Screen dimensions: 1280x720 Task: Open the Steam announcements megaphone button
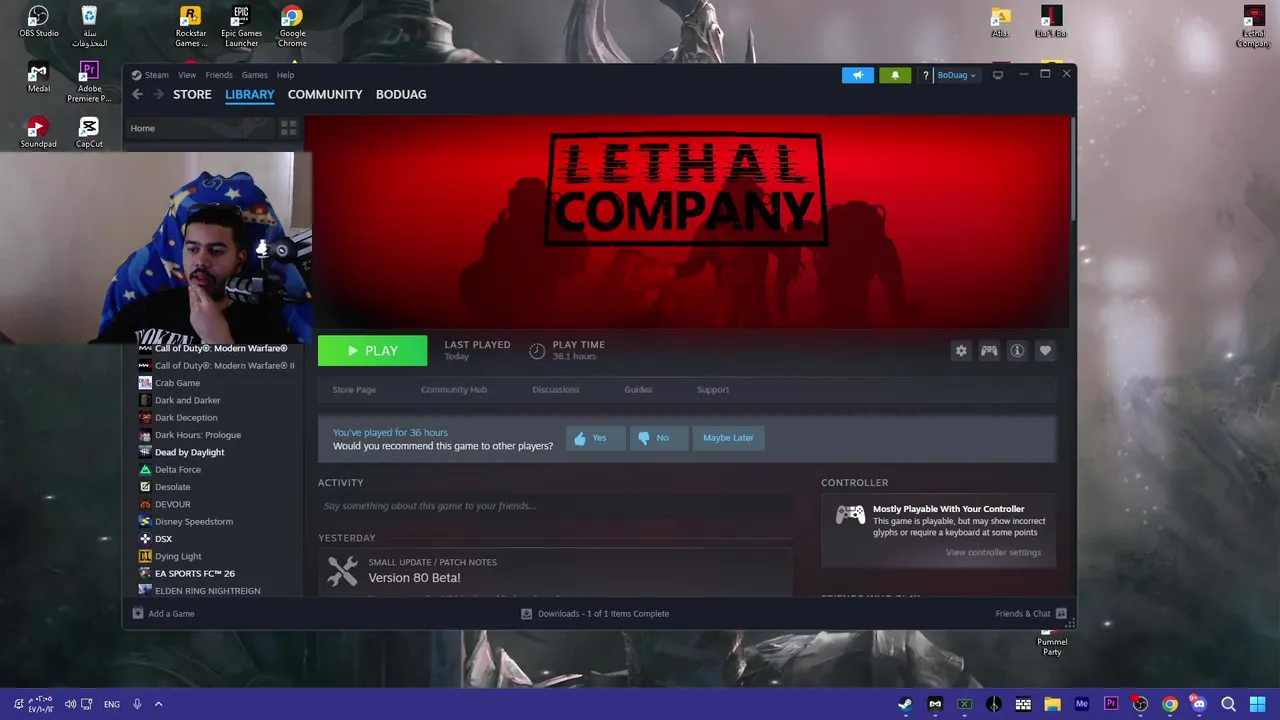coord(857,75)
